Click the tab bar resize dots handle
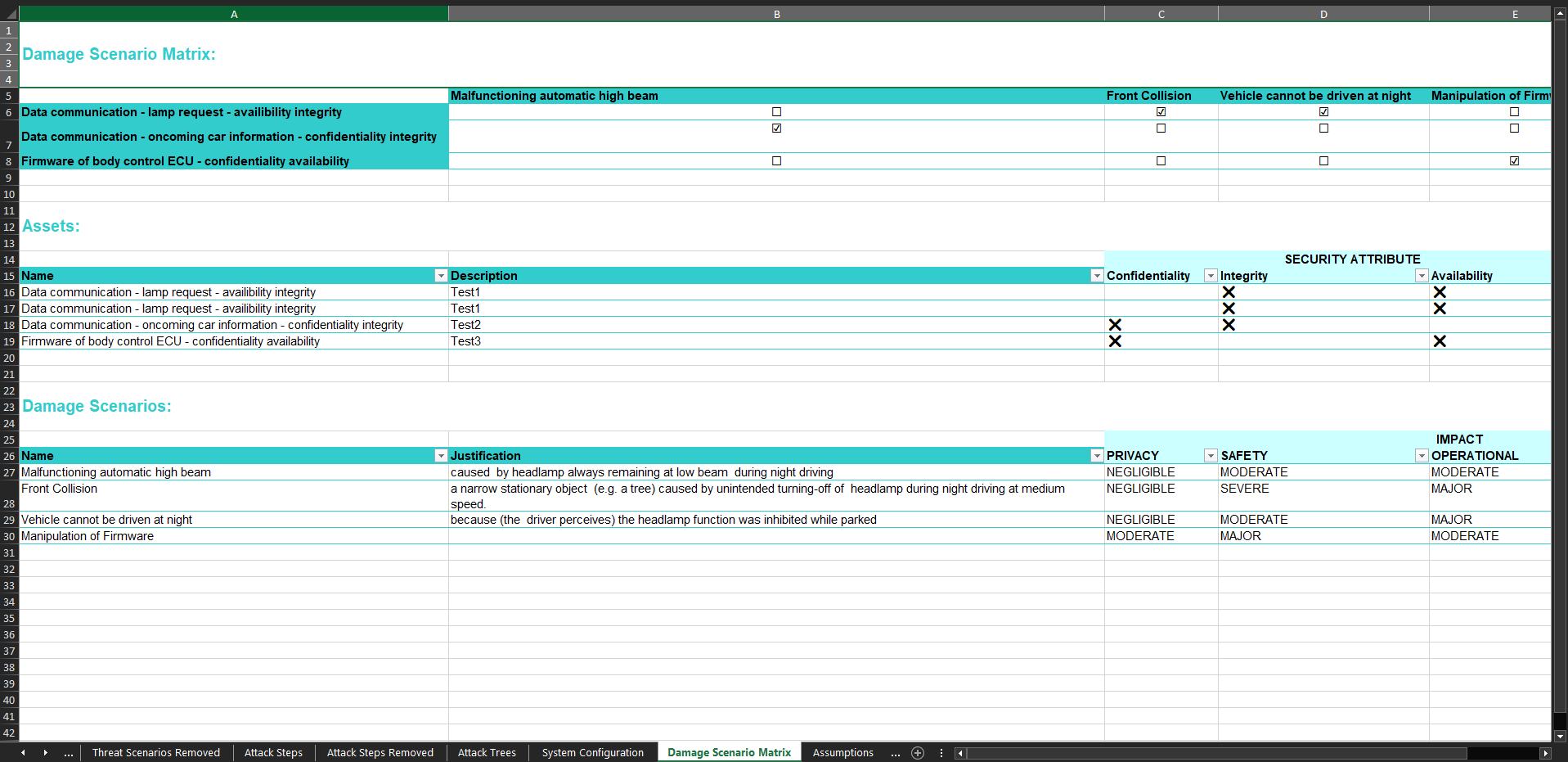 coord(941,753)
